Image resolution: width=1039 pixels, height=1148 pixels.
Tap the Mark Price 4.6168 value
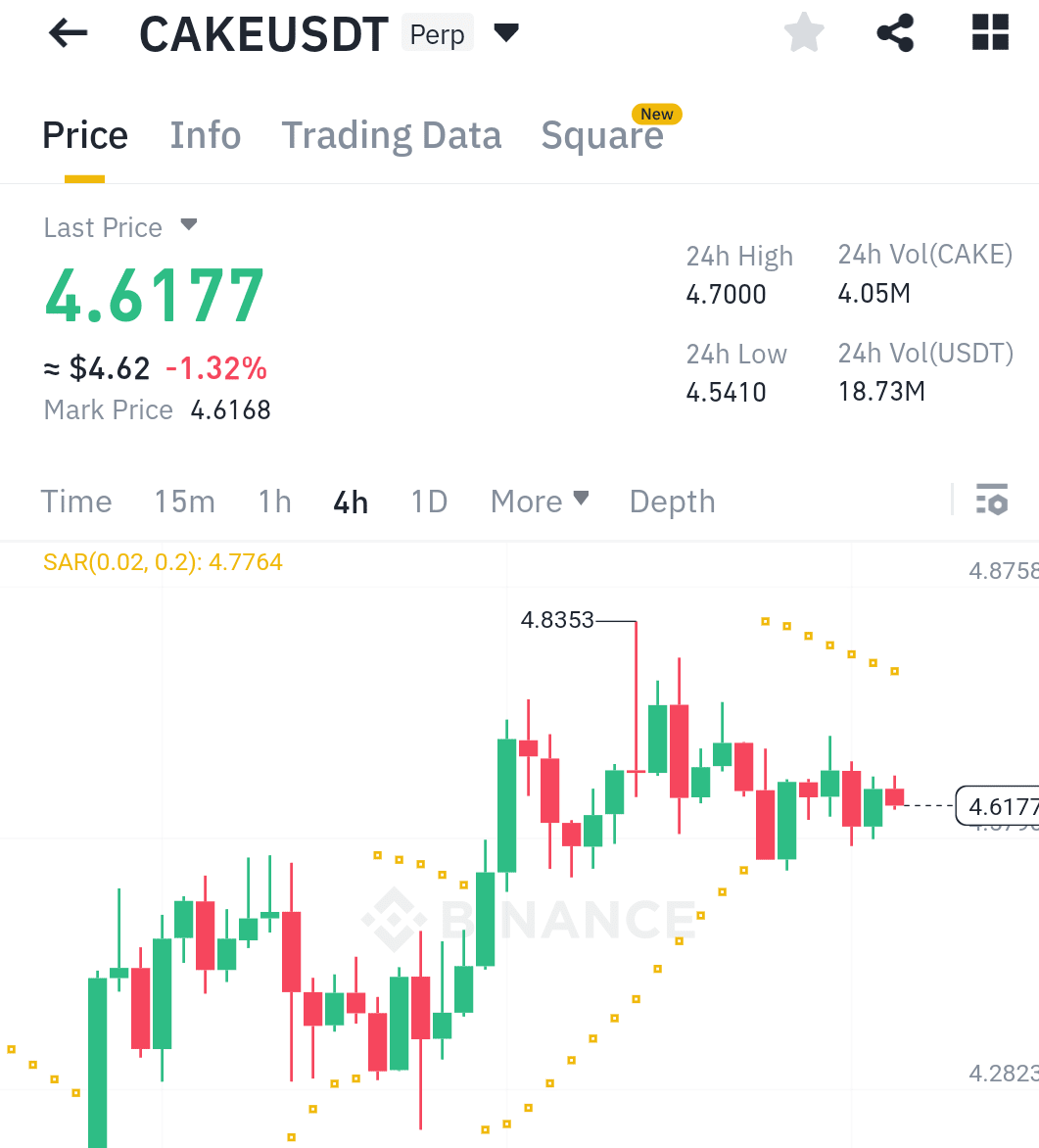(x=231, y=410)
